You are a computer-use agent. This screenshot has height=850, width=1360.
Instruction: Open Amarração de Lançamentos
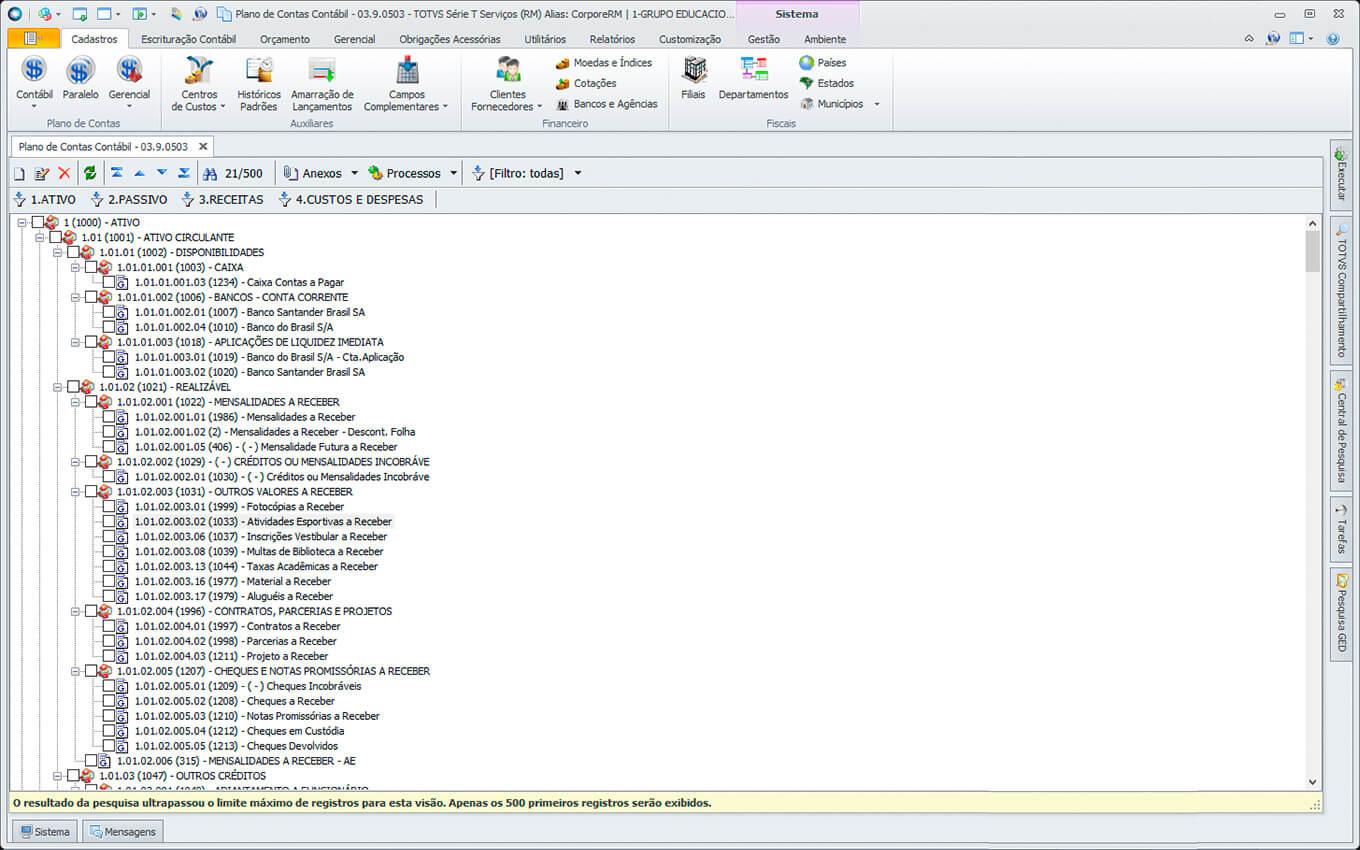pos(322,72)
